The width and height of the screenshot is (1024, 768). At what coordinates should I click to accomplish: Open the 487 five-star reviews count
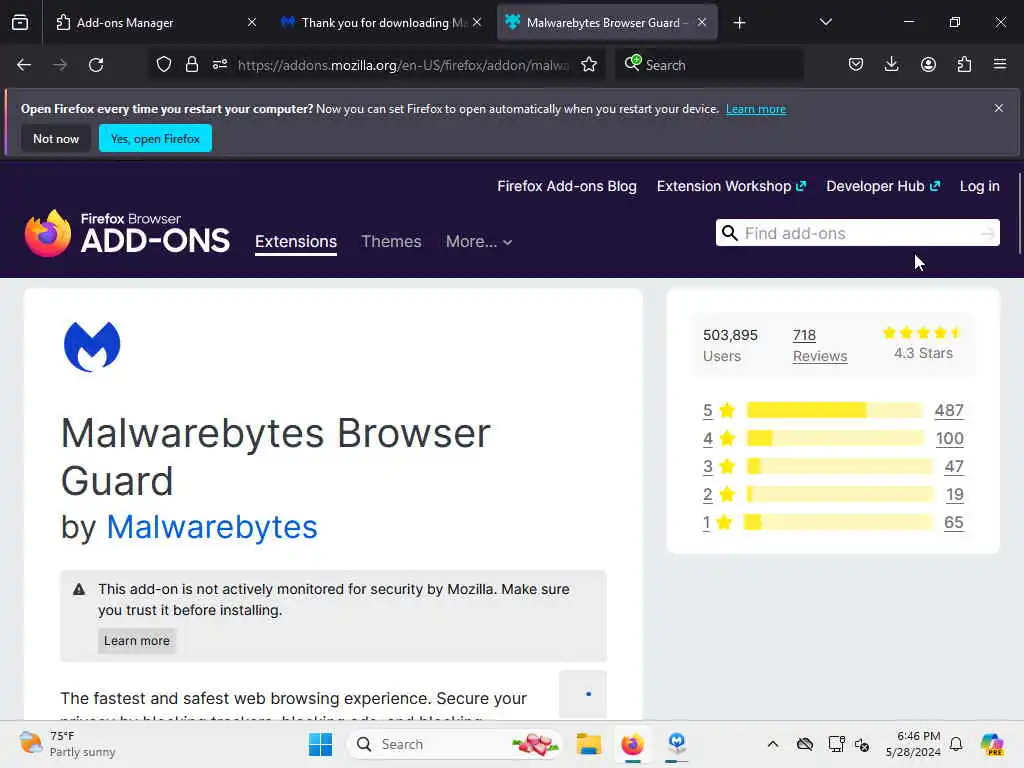coord(948,410)
